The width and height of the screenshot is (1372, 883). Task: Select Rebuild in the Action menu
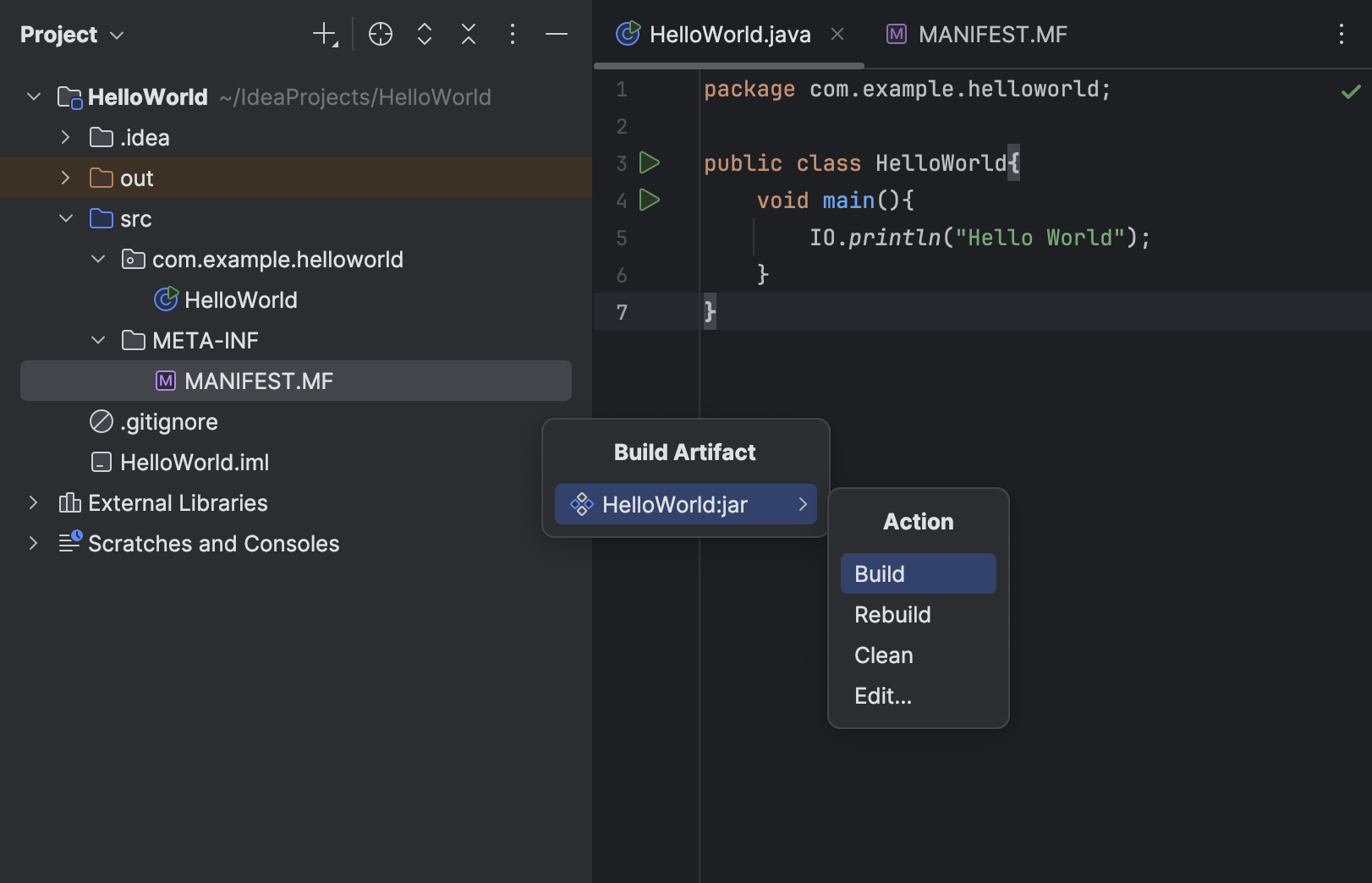(892, 614)
